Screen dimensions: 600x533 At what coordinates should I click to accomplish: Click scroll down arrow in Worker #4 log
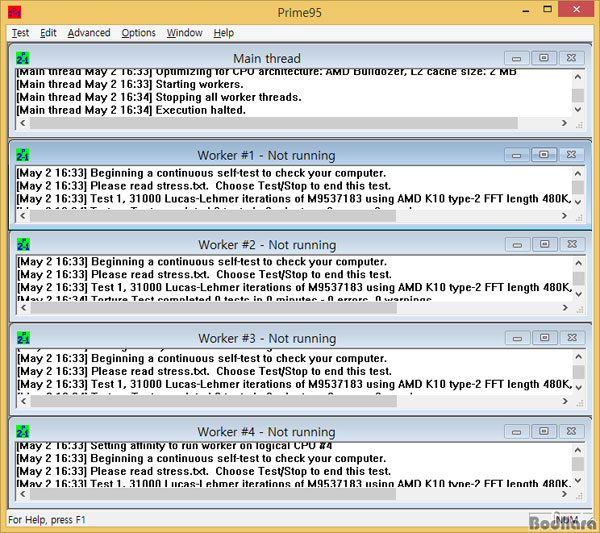tap(578, 481)
